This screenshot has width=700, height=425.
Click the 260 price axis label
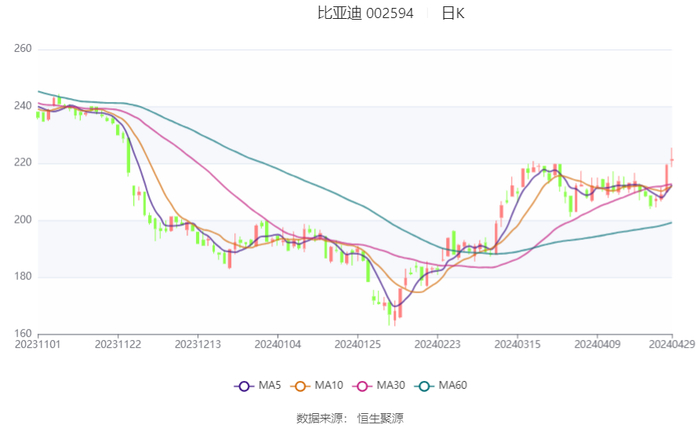click(x=22, y=49)
